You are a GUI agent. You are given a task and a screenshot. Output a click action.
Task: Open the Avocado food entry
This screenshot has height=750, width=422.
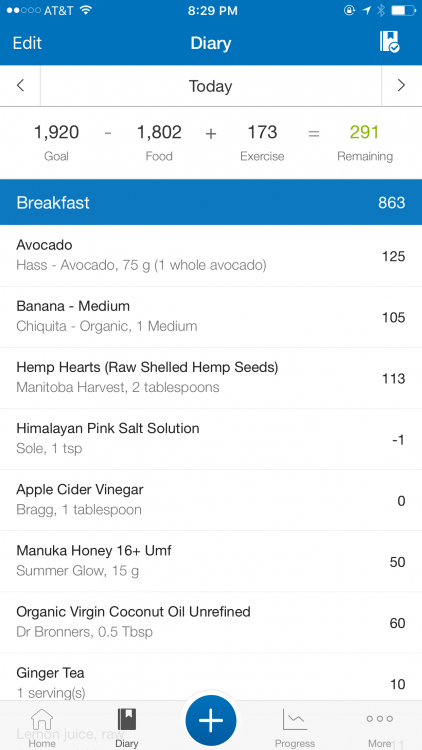[211, 256]
